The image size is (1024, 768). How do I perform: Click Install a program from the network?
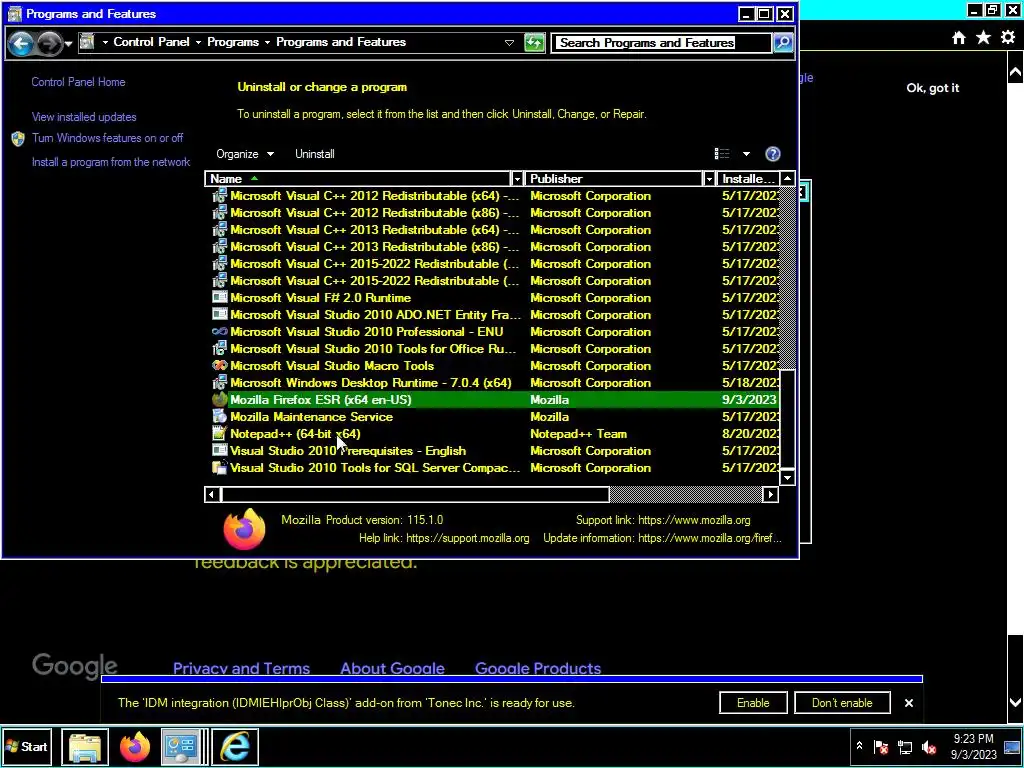click(111, 162)
